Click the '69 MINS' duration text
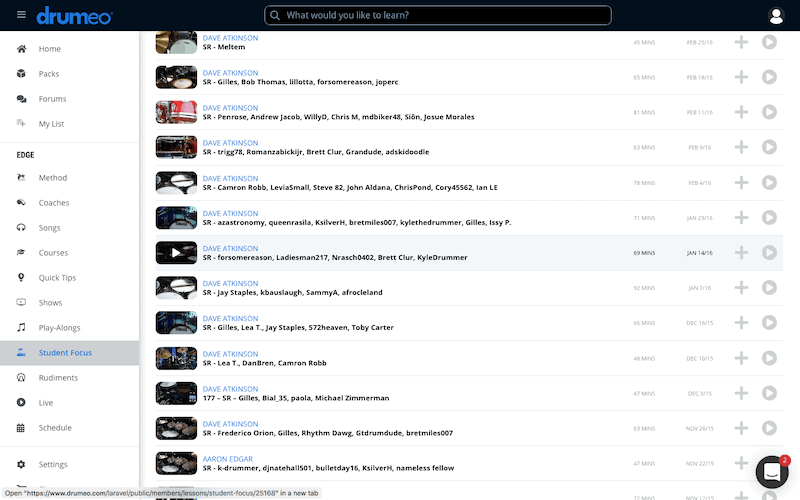The width and height of the screenshot is (800, 500). [644, 253]
